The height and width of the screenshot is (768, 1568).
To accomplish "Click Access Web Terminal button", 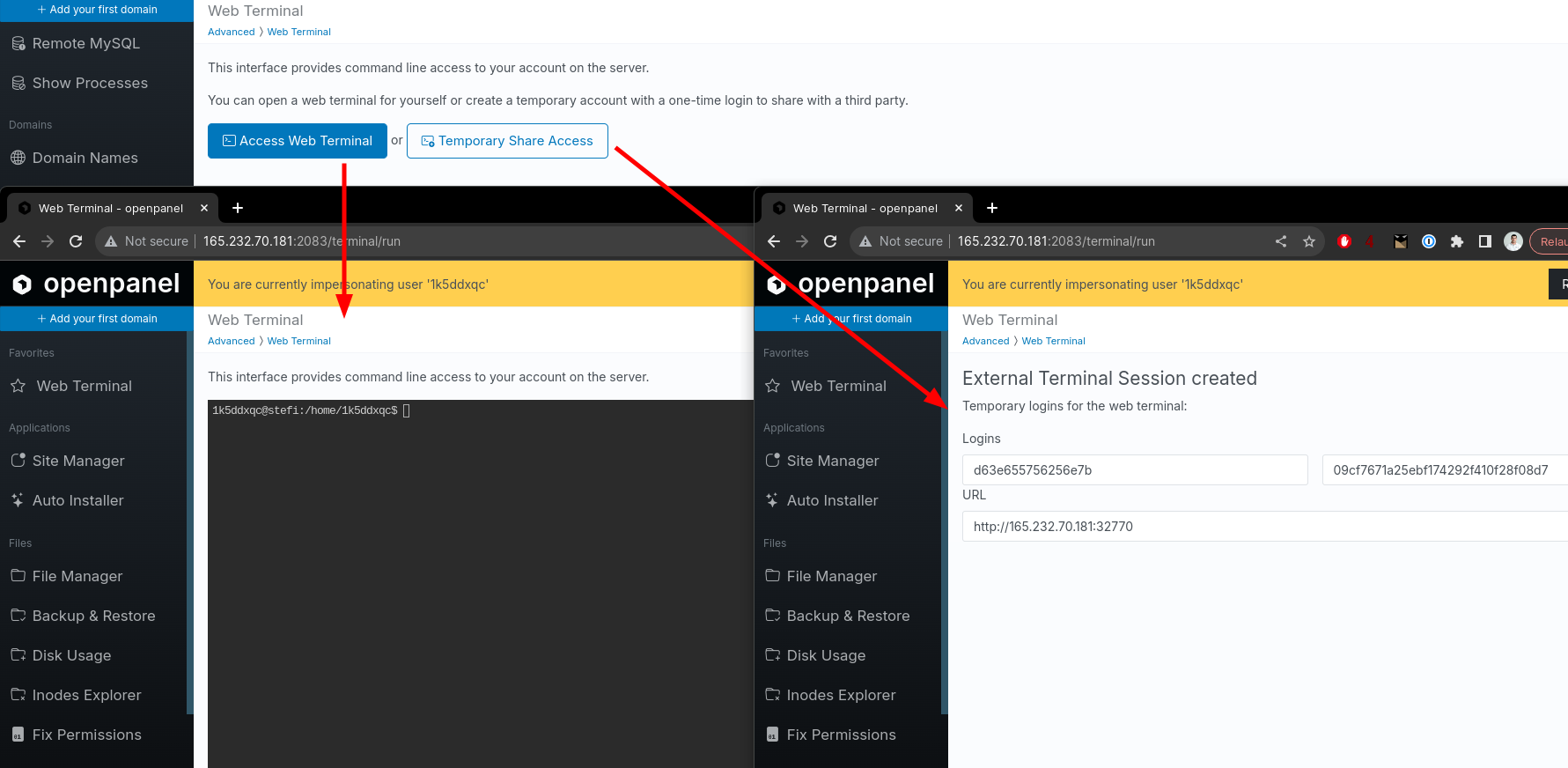I will [x=298, y=141].
